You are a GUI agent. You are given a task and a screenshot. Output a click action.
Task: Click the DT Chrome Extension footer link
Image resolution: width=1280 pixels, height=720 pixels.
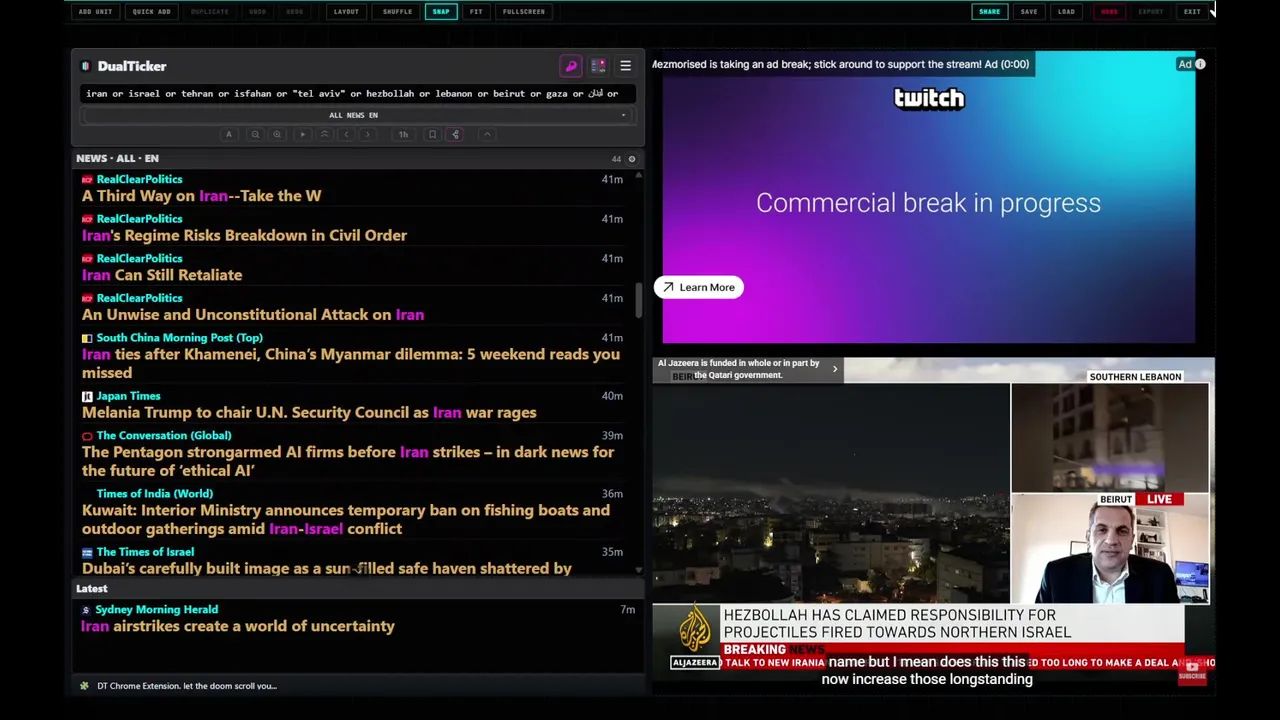187,686
